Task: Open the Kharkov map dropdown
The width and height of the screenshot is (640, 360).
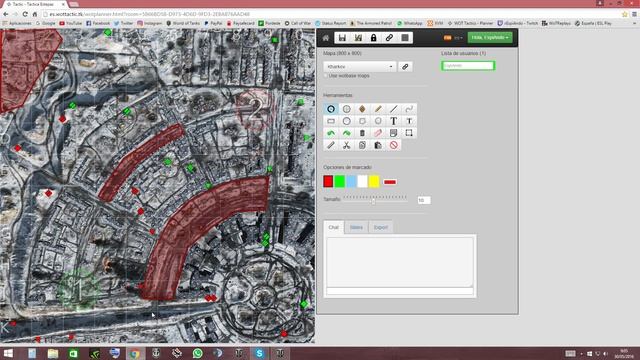Action: coord(360,67)
